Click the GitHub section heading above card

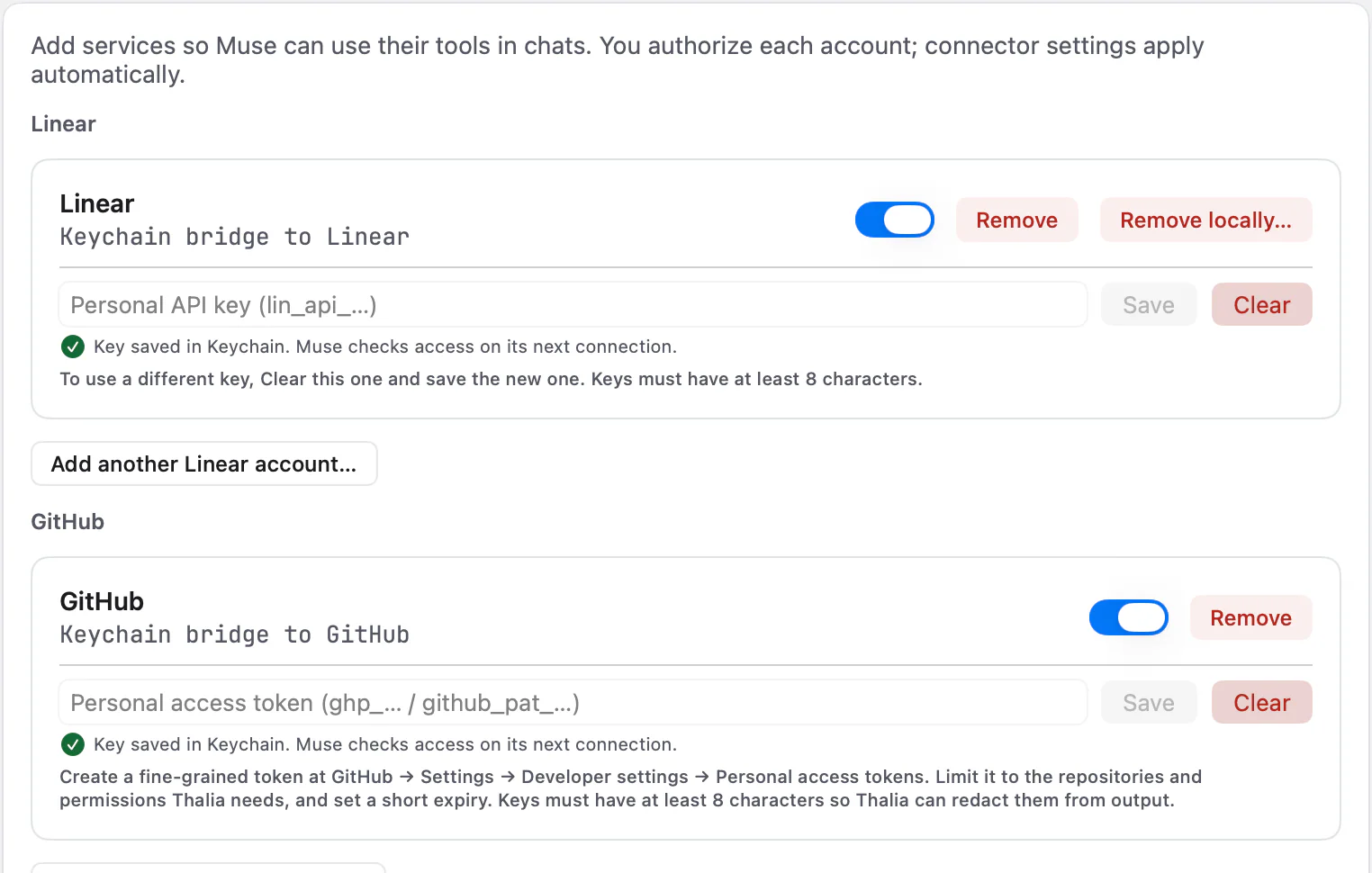pyautogui.click(x=68, y=522)
